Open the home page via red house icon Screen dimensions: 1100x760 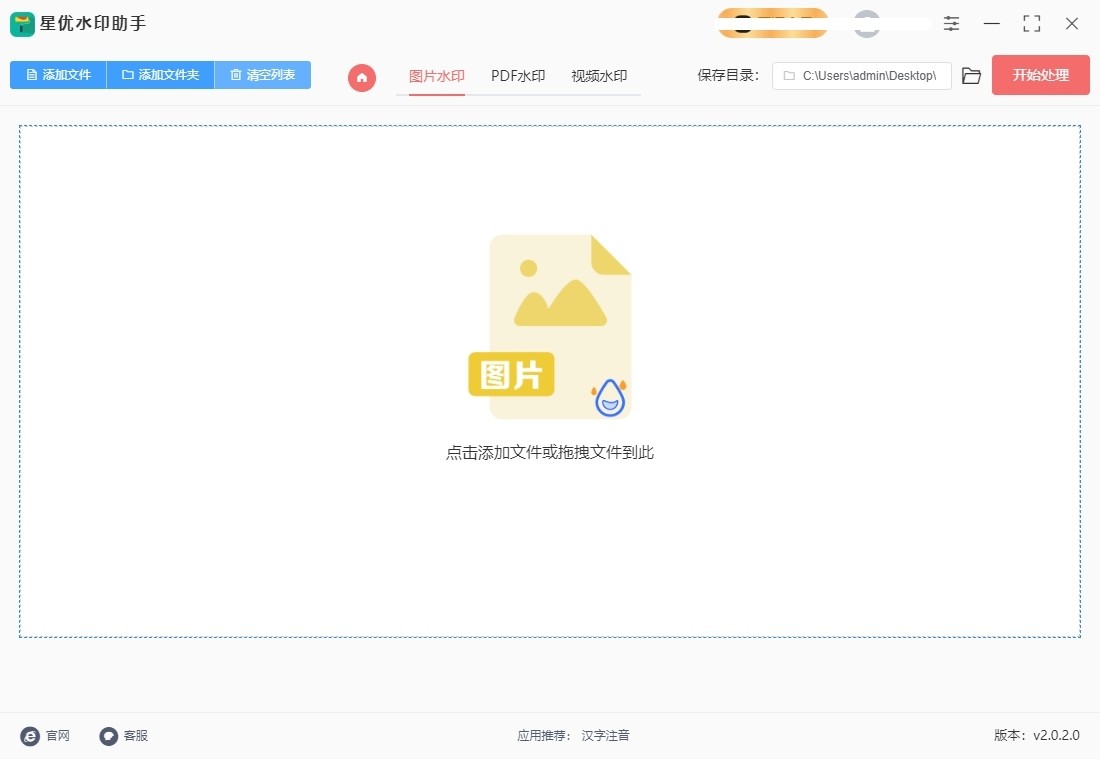[361, 76]
